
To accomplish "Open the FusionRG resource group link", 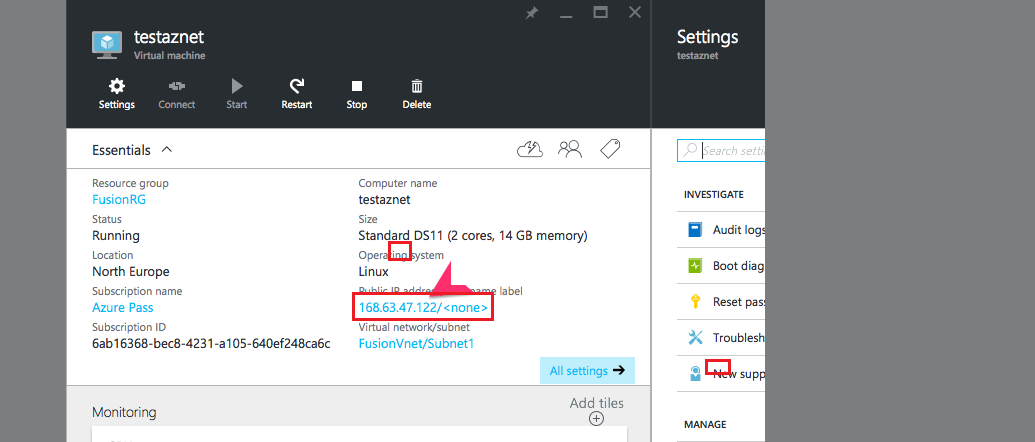I will coord(119,200).
